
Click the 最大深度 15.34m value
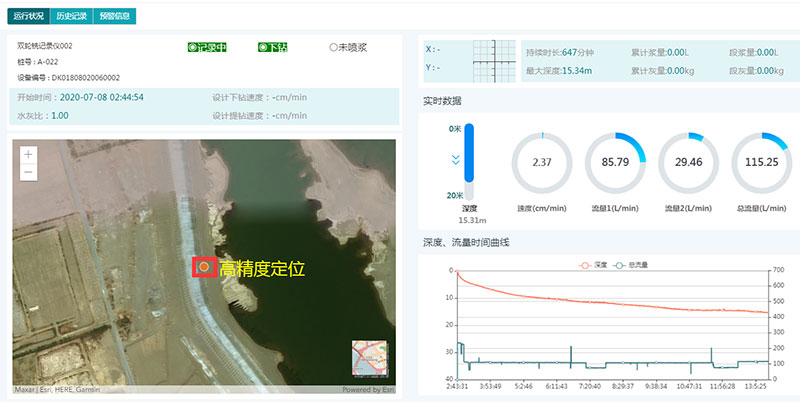[x=577, y=71]
